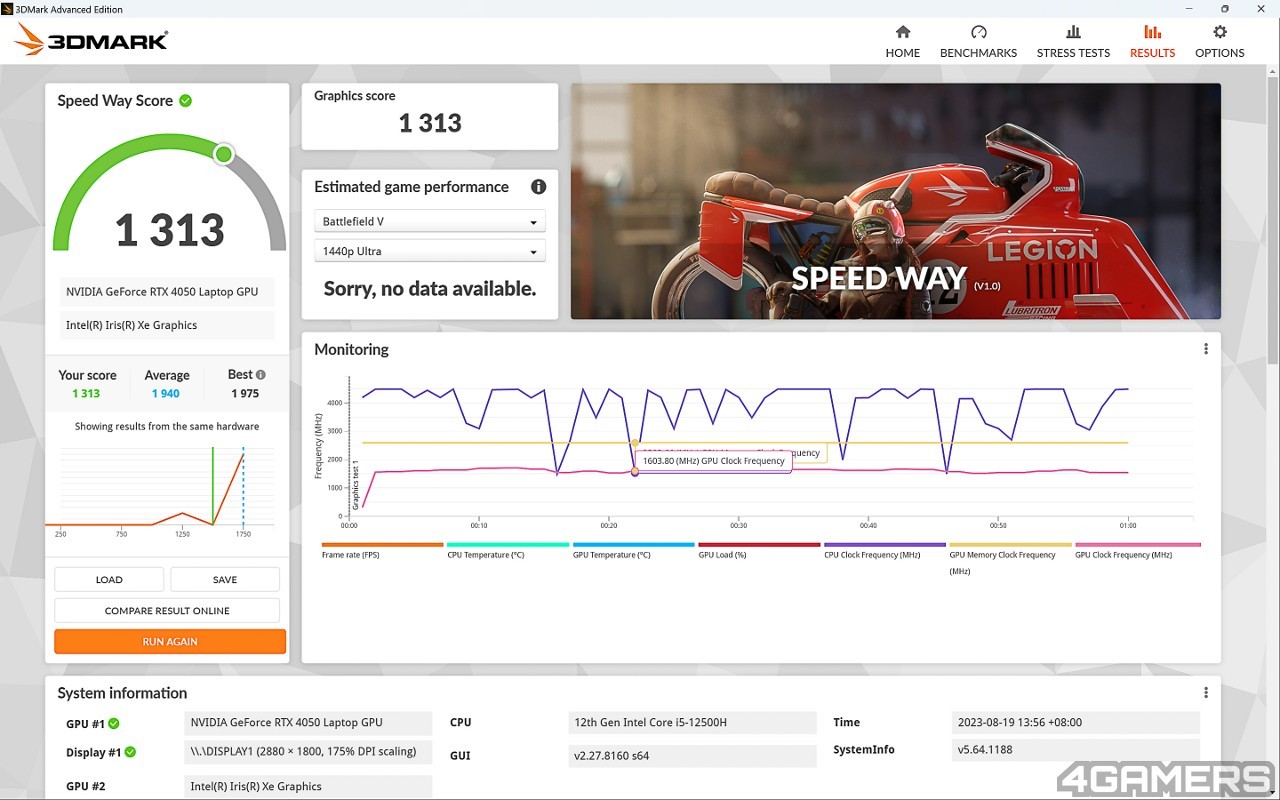1280x800 pixels.
Task: Click the CPU value 12th Gen Intel Core i5-12500H
Action: (x=692, y=723)
